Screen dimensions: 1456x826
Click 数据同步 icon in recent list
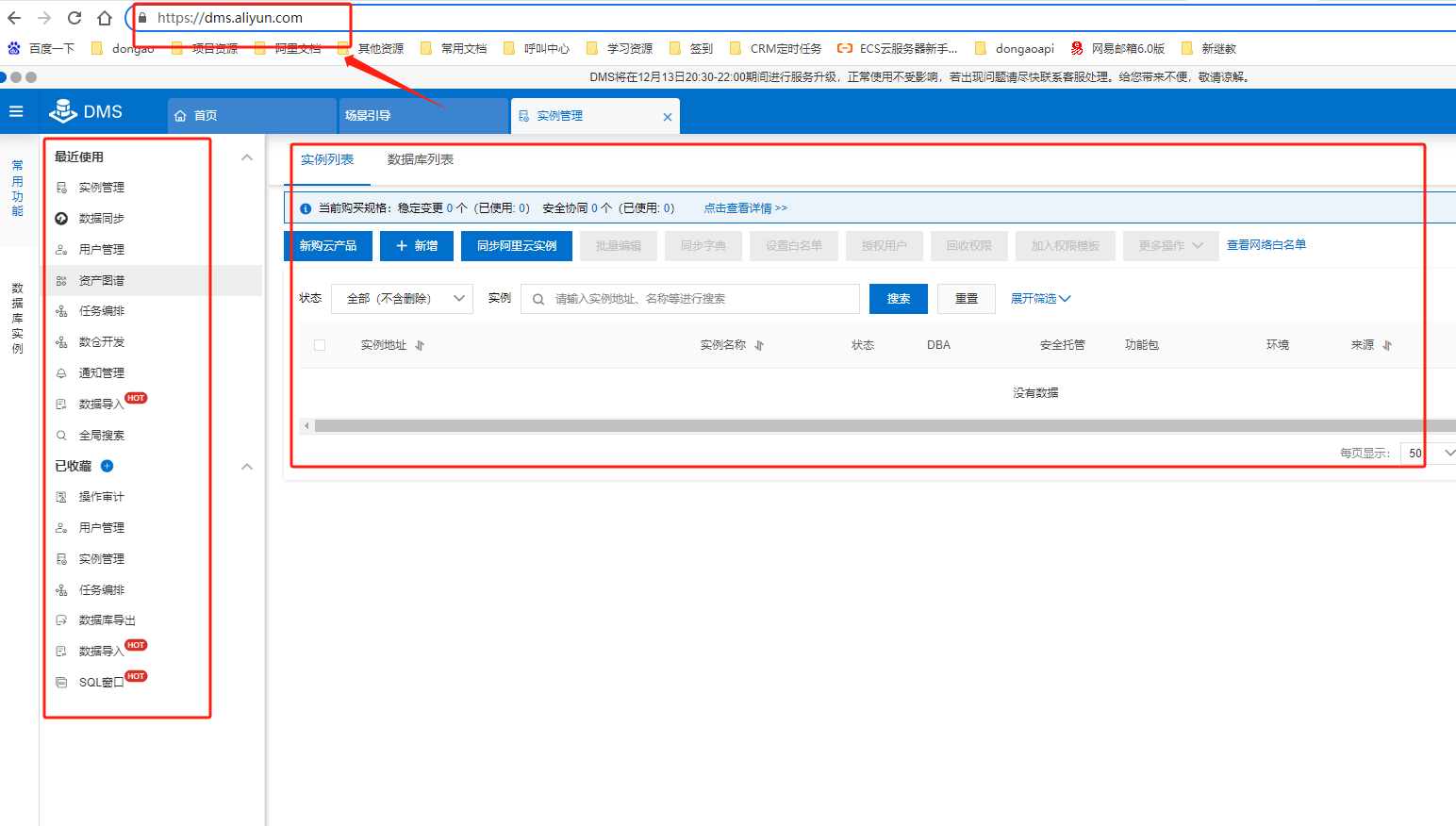point(61,218)
